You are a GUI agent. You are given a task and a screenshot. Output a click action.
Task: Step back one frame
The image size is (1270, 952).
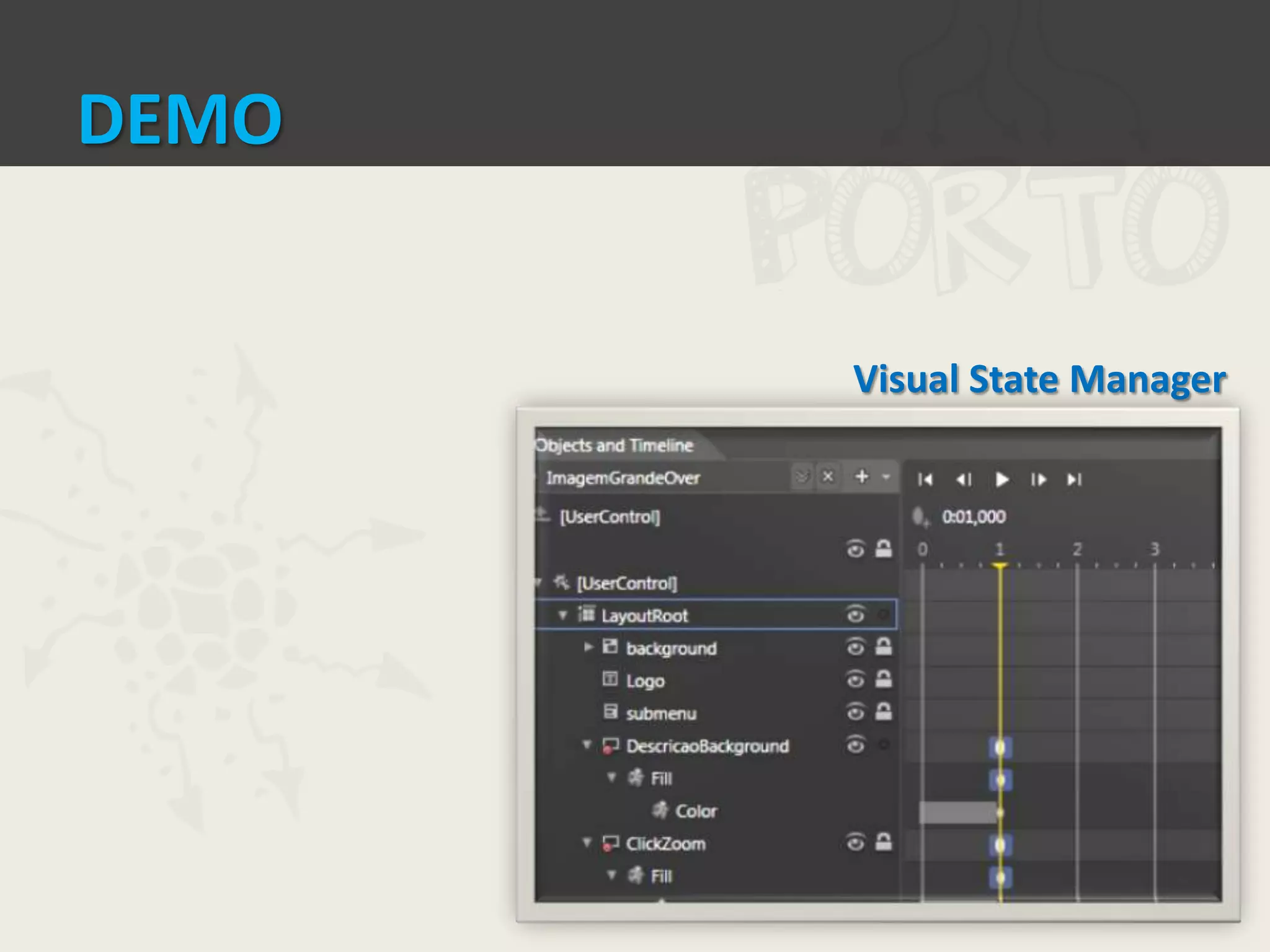pos(964,479)
